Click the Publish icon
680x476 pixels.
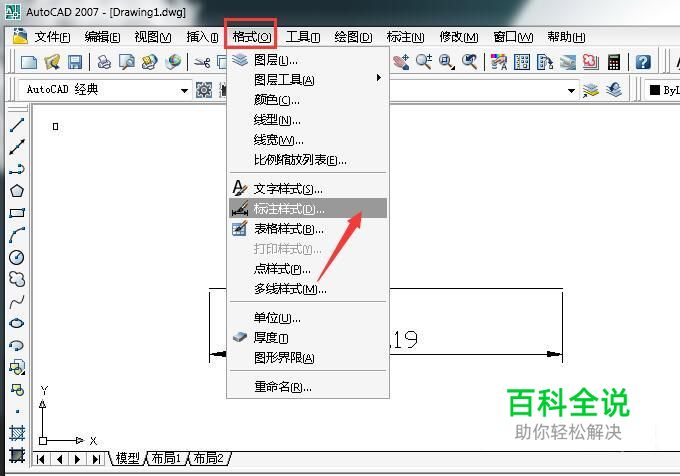150,62
